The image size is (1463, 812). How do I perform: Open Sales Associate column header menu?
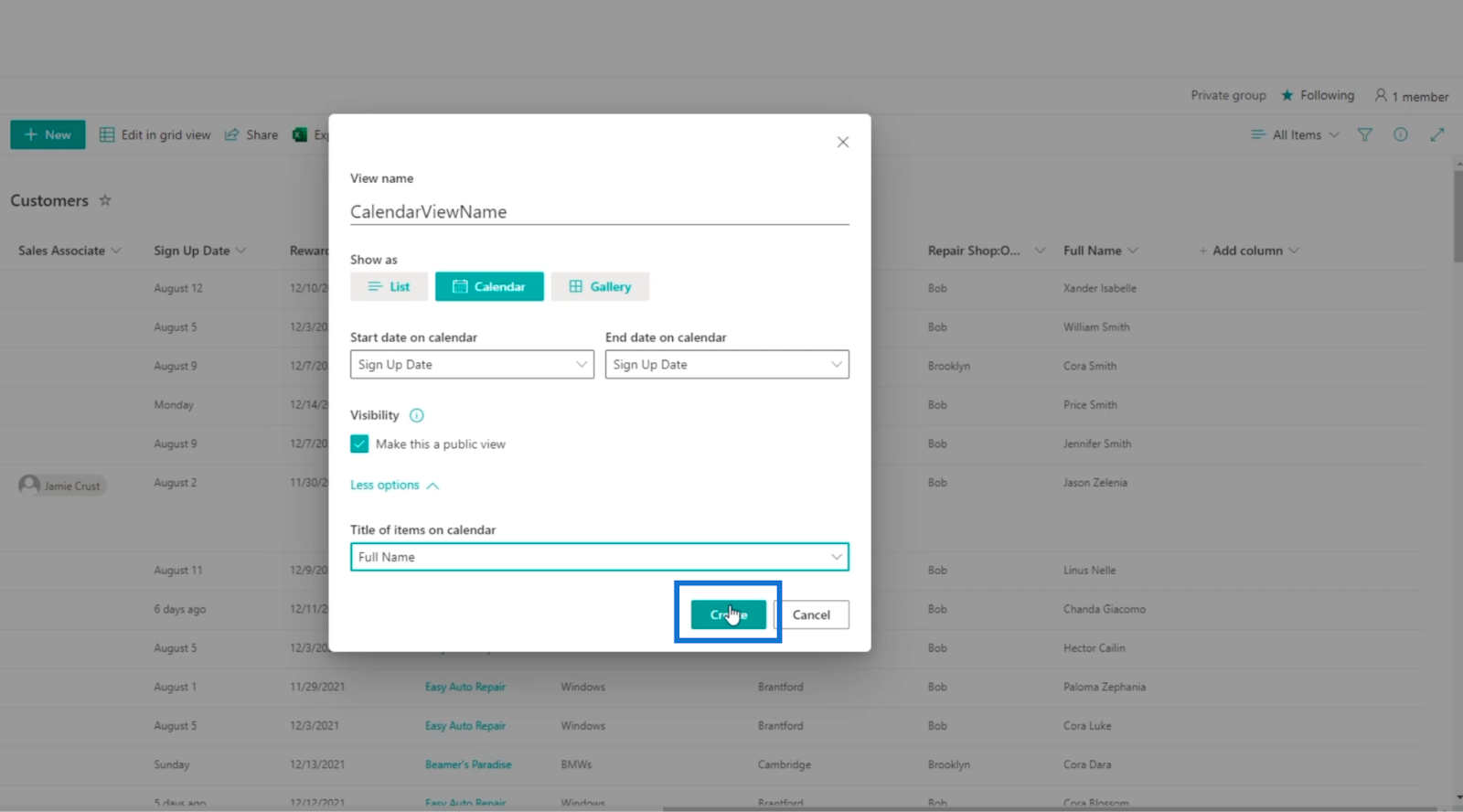pyautogui.click(x=69, y=251)
